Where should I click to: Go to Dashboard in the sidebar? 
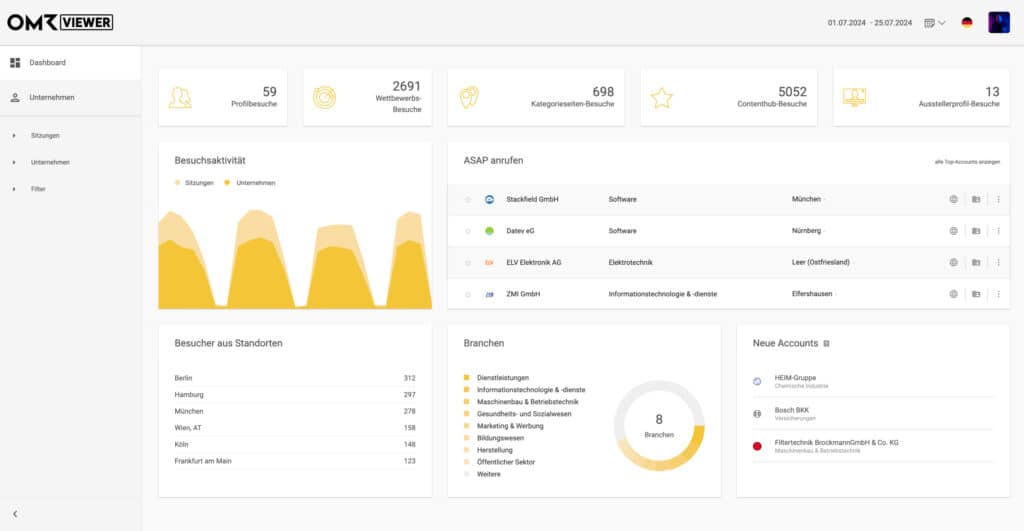click(47, 62)
